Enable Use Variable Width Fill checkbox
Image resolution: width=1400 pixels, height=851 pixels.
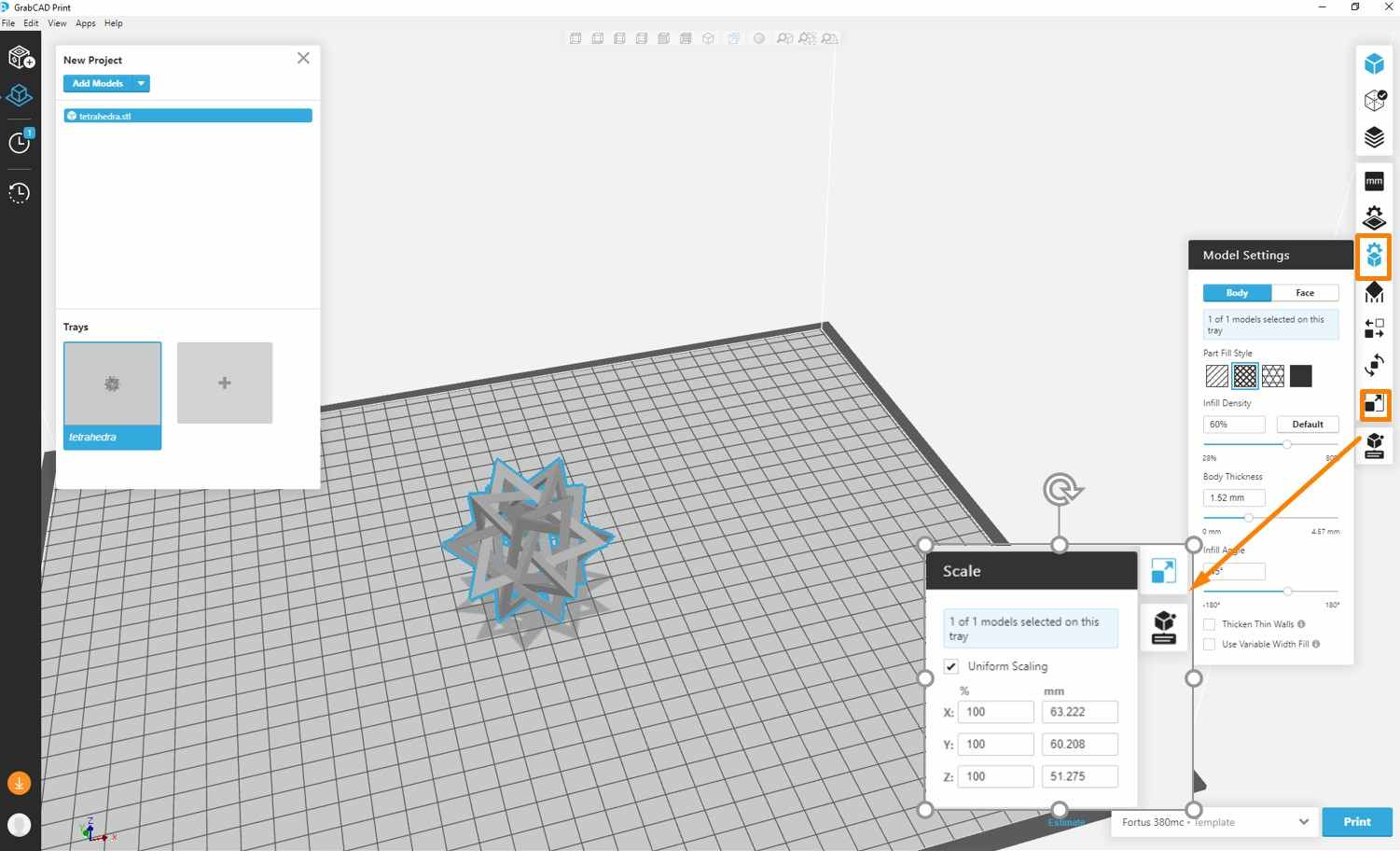click(1210, 644)
